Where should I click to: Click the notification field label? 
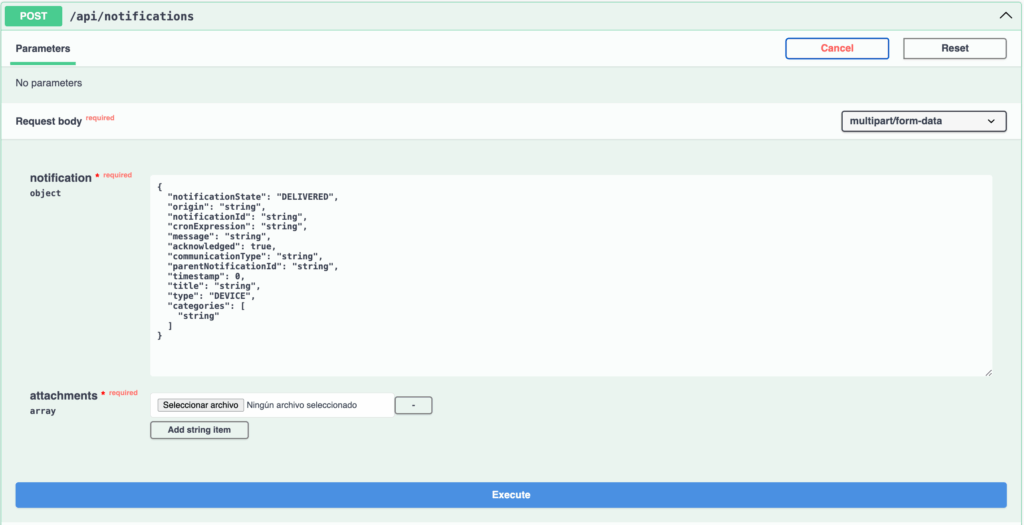click(x=61, y=178)
